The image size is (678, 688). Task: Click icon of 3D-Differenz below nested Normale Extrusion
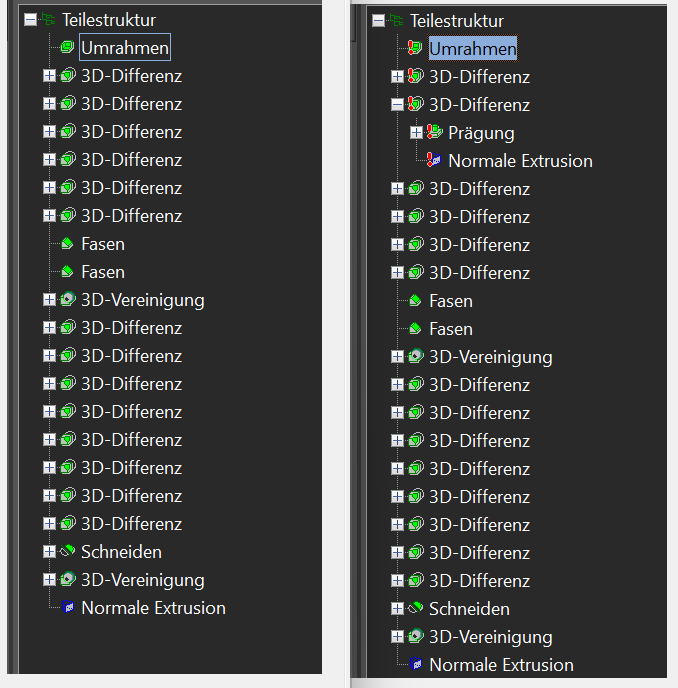tap(416, 188)
